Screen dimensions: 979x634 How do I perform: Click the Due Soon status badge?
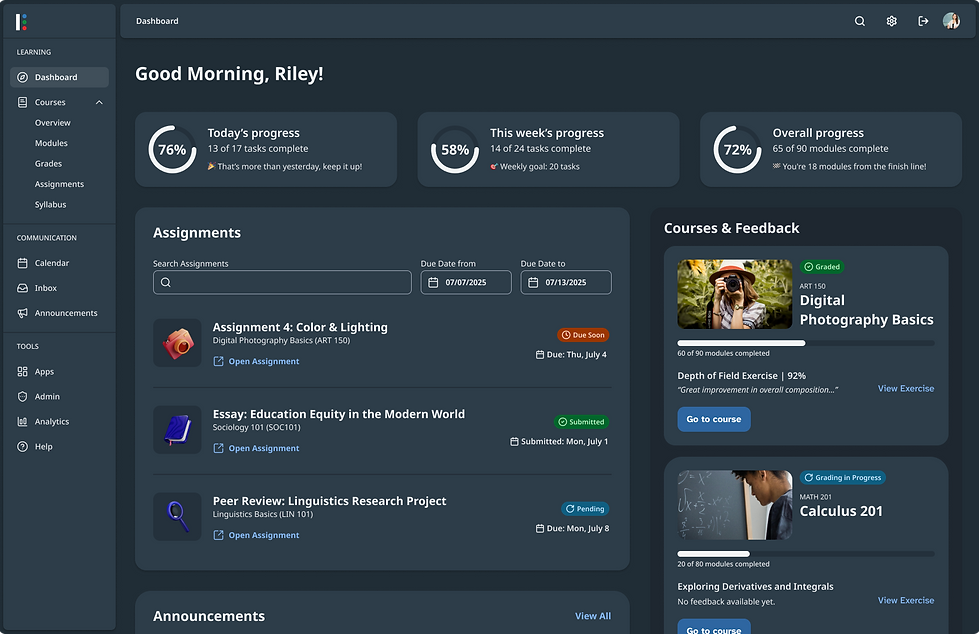click(x=583, y=335)
